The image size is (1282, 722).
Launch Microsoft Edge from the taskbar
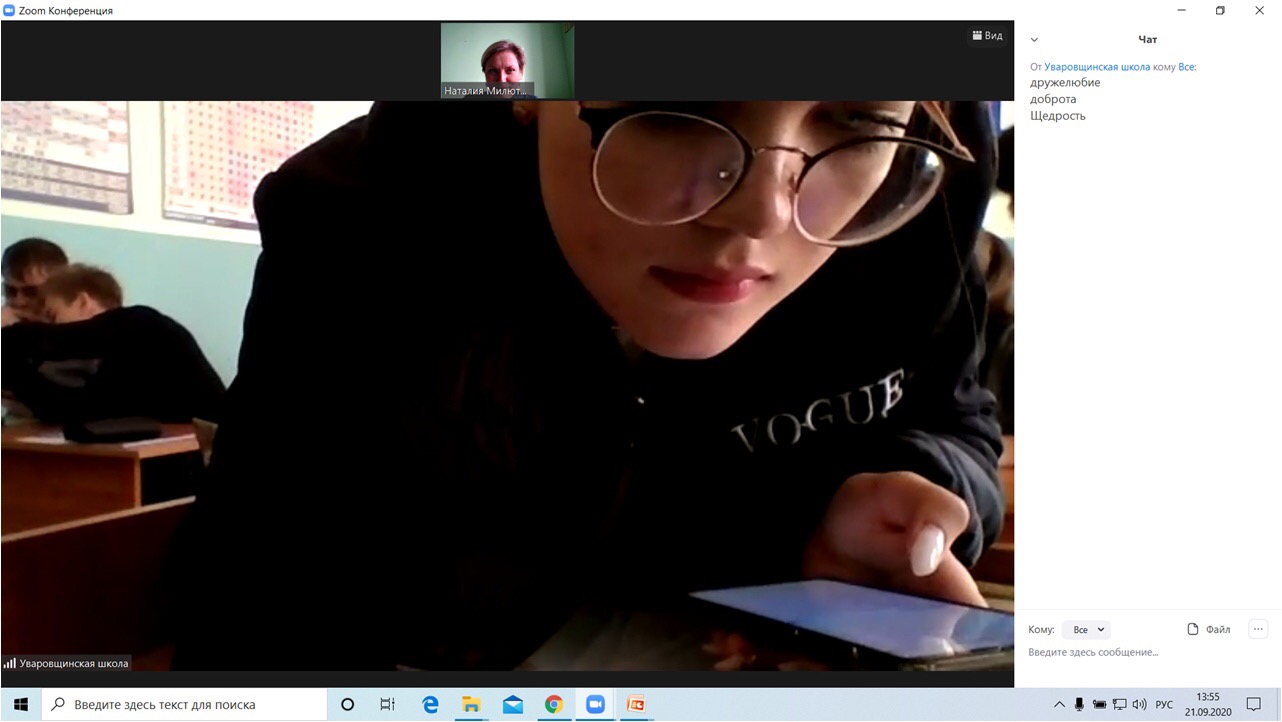pyautogui.click(x=430, y=704)
